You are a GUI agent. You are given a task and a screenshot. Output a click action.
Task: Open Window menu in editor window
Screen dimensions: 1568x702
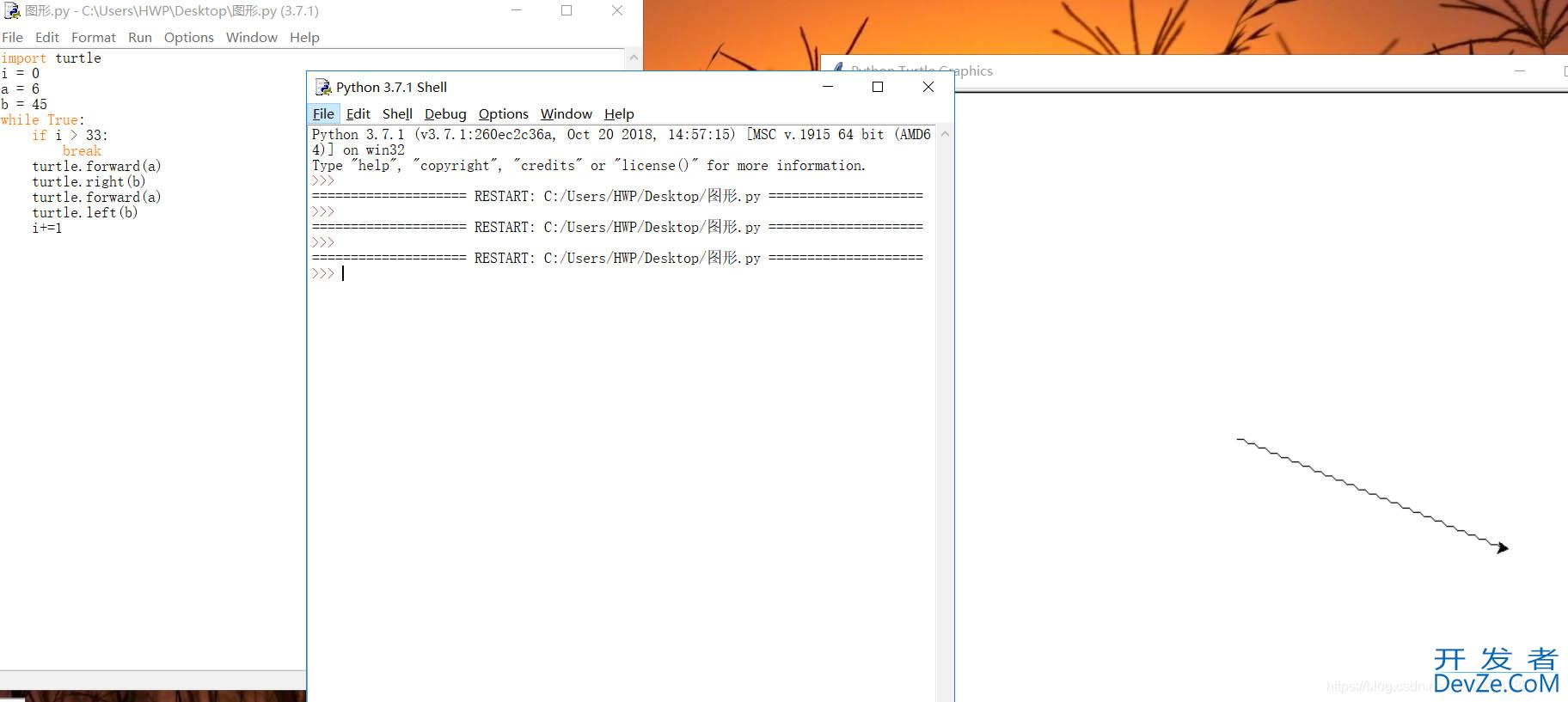point(251,37)
